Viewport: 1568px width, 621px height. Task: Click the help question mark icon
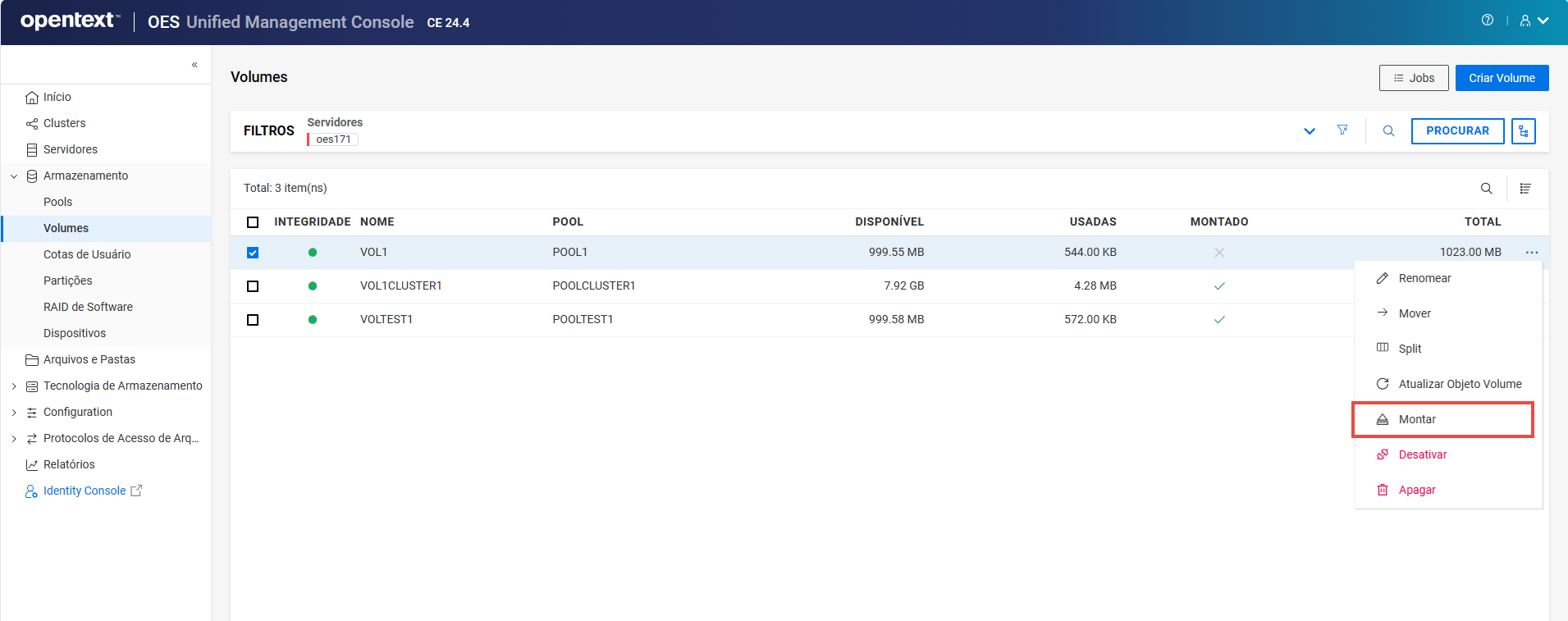[x=1487, y=21]
